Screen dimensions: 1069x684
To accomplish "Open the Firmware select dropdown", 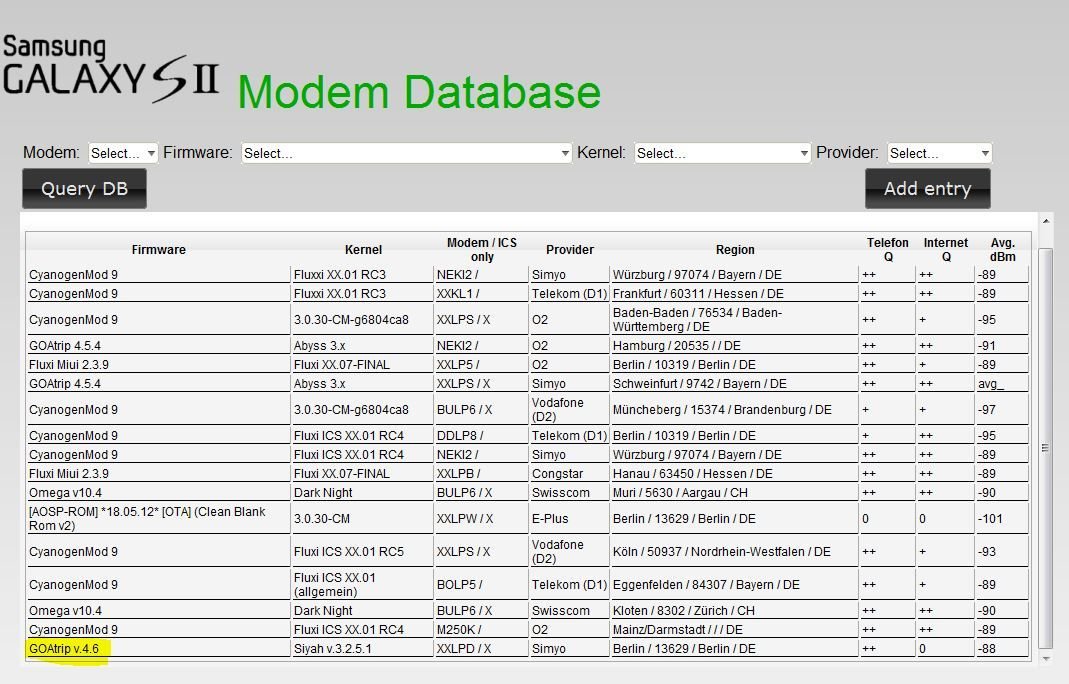I will (x=406, y=153).
